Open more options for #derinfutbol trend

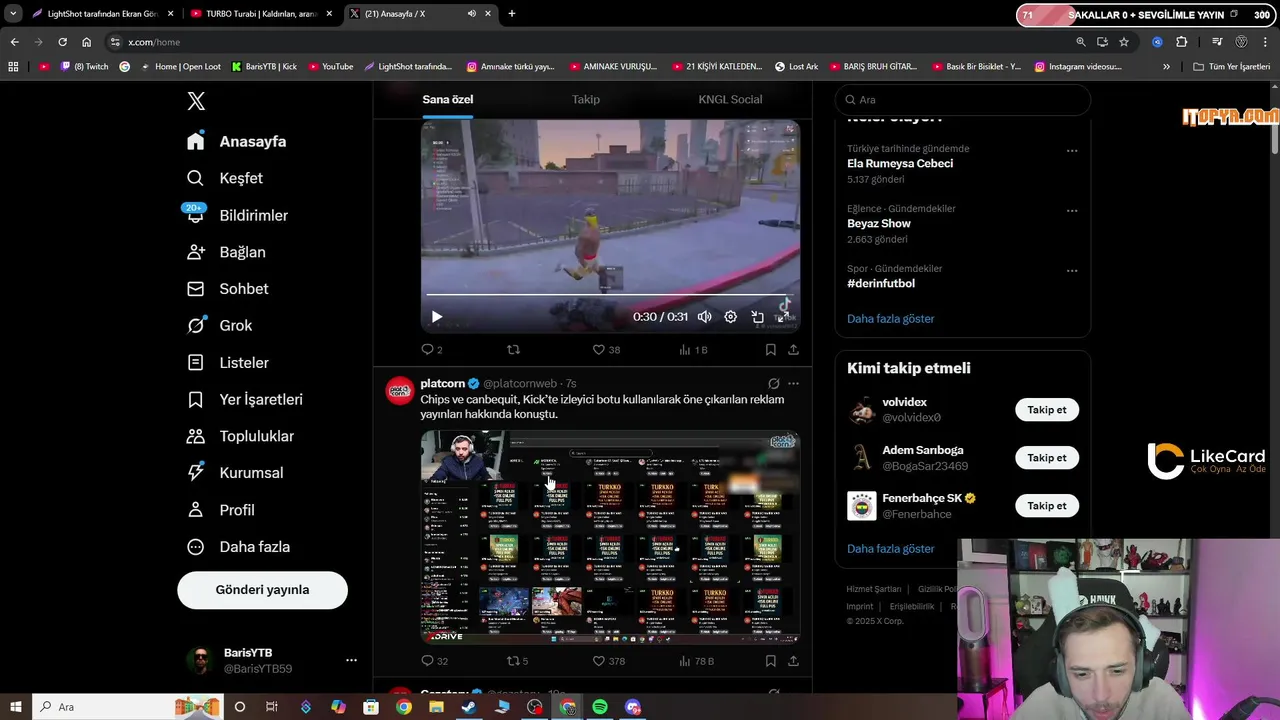[x=1072, y=271]
